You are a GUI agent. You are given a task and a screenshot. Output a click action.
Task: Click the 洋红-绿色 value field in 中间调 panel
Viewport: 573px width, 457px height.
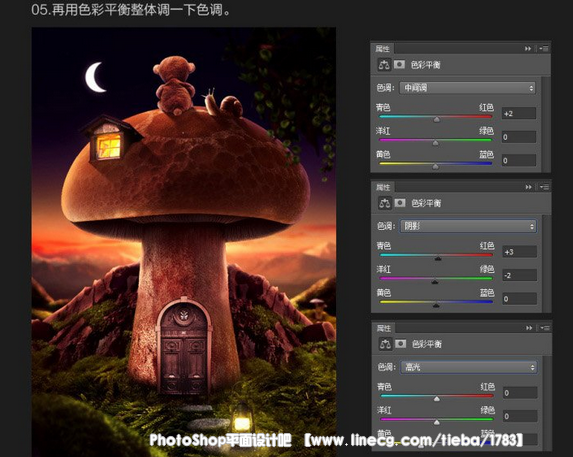(x=519, y=137)
